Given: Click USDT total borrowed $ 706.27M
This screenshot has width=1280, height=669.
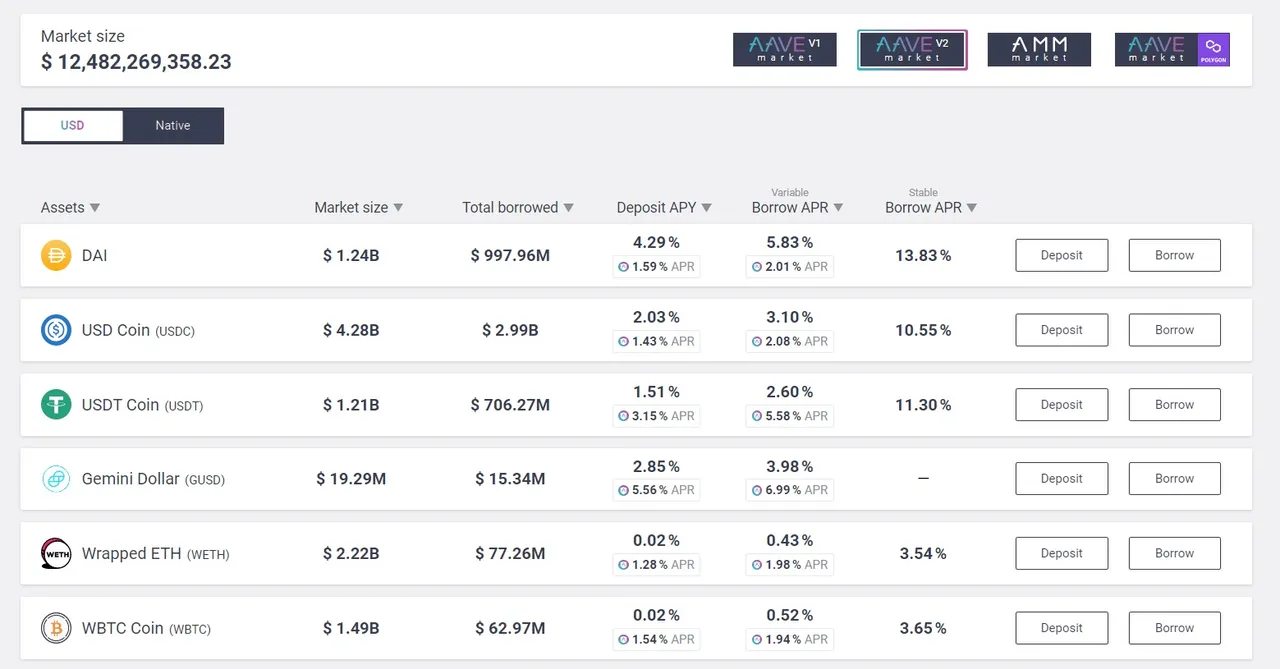Looking at the screenshot, I should pos(510,405).
